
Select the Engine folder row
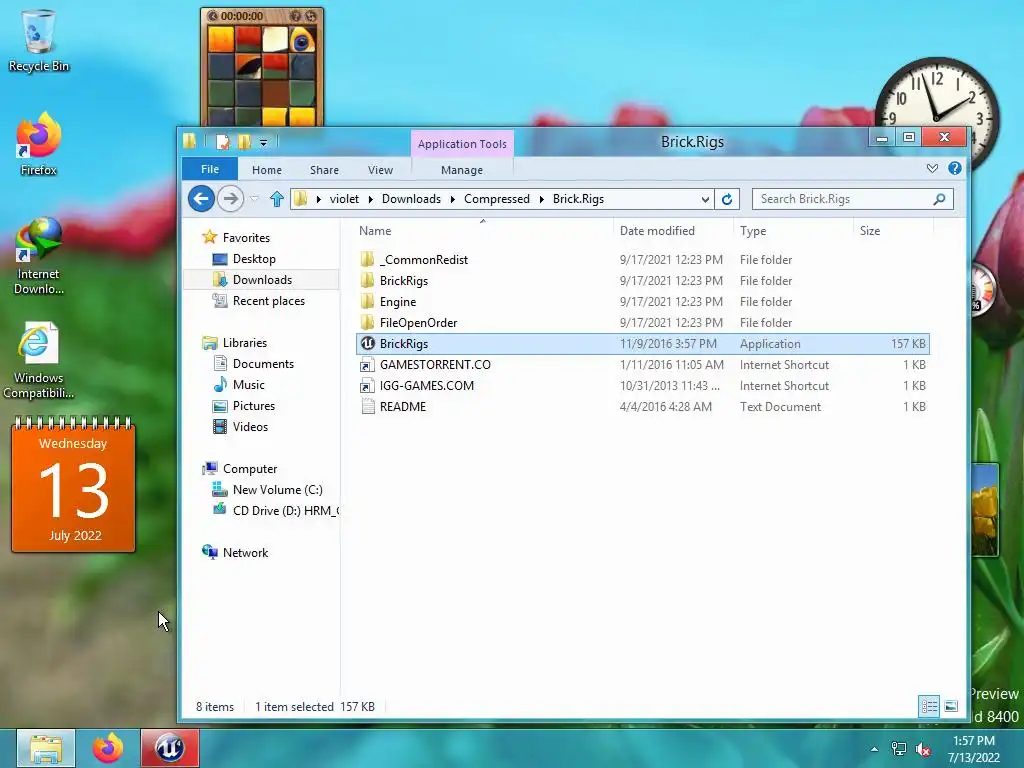click(x=643, y=302)
